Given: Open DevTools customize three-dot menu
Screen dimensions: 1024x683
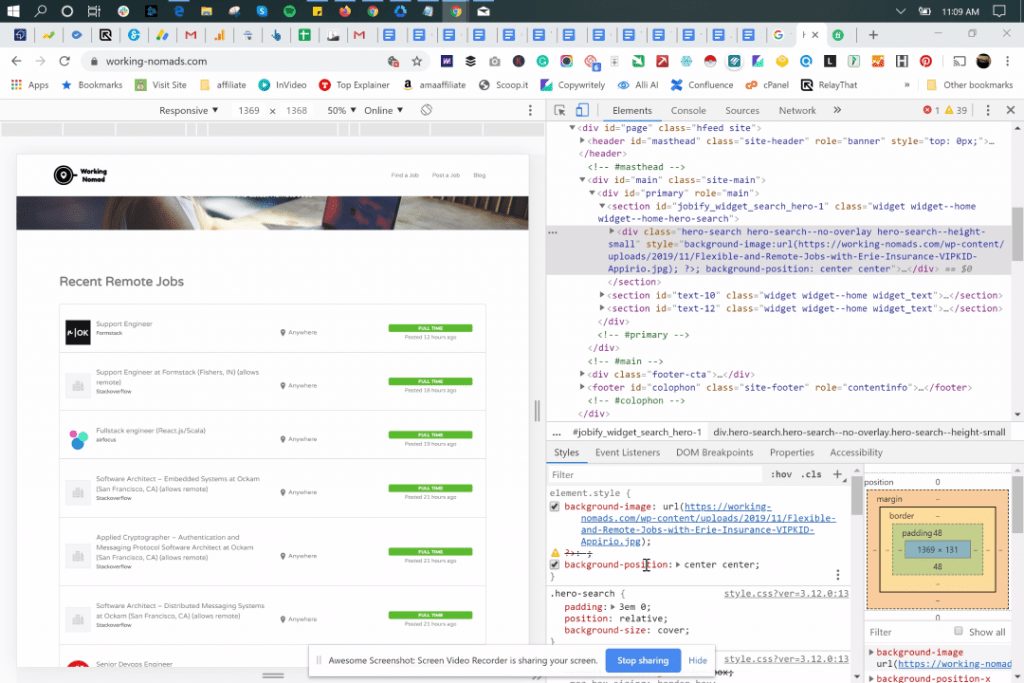Looking at the screenshot, I should 987,110.
